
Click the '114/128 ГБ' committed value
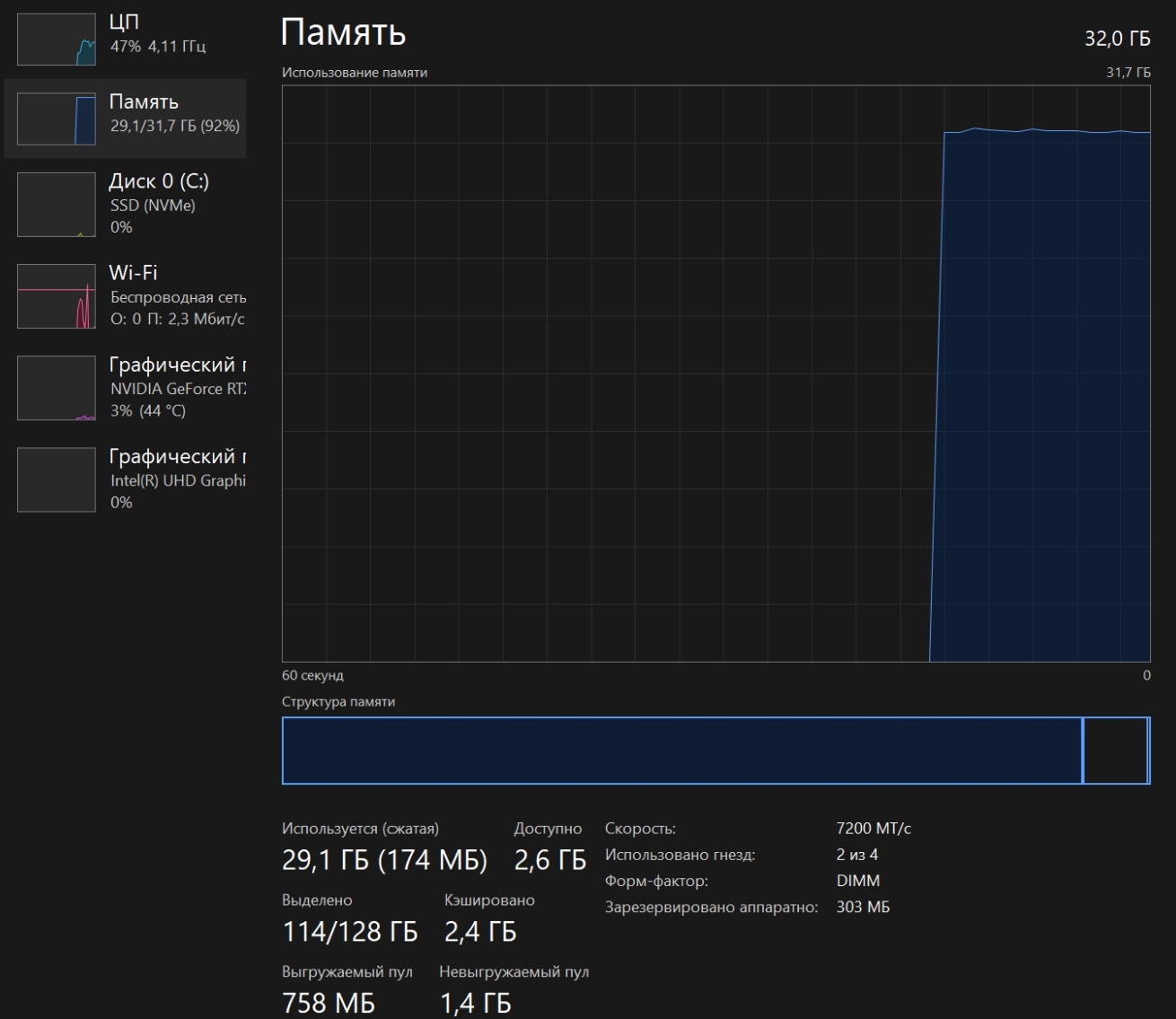(x=350, y=932)
